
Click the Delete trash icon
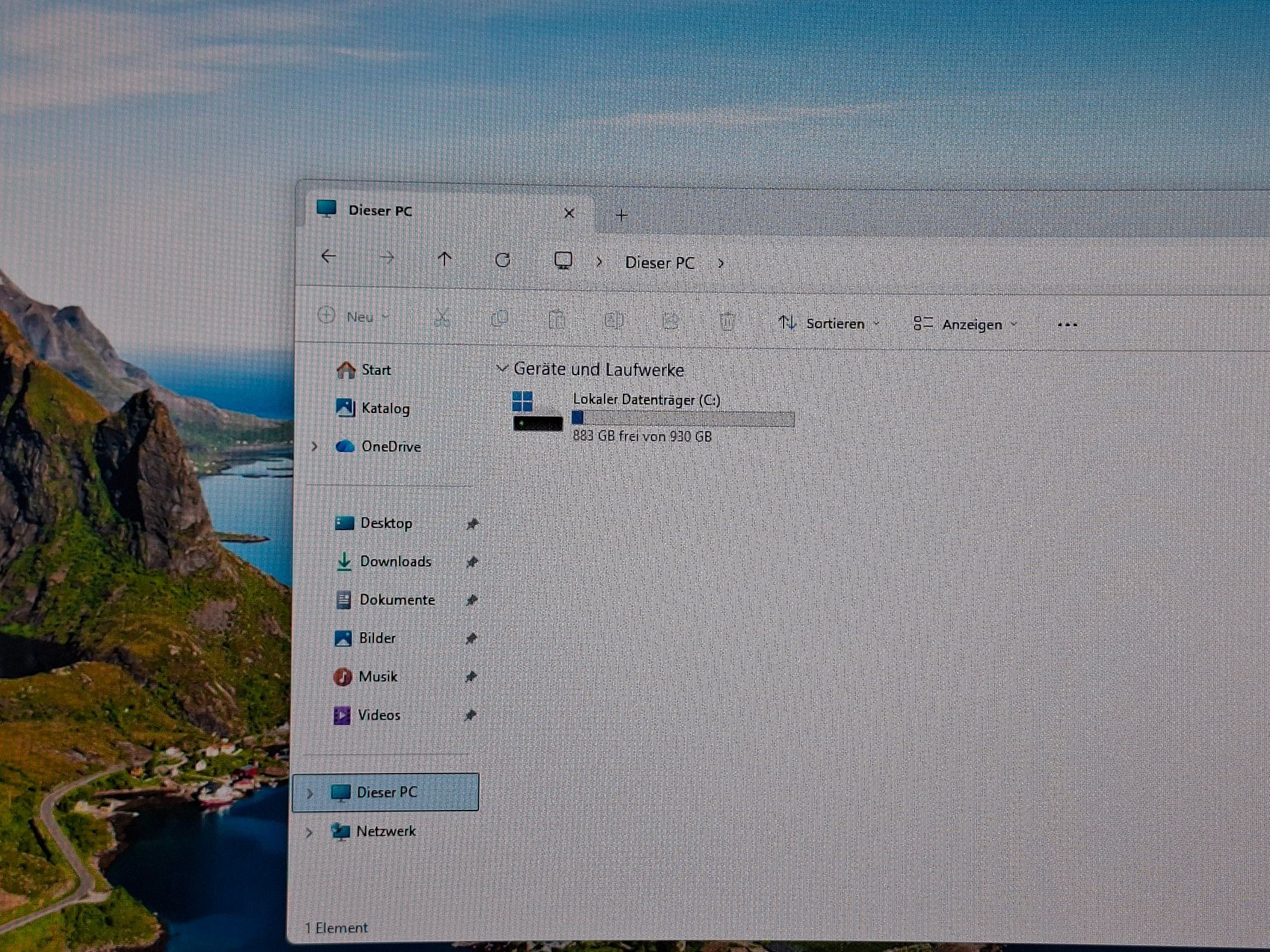pos(727,322)
